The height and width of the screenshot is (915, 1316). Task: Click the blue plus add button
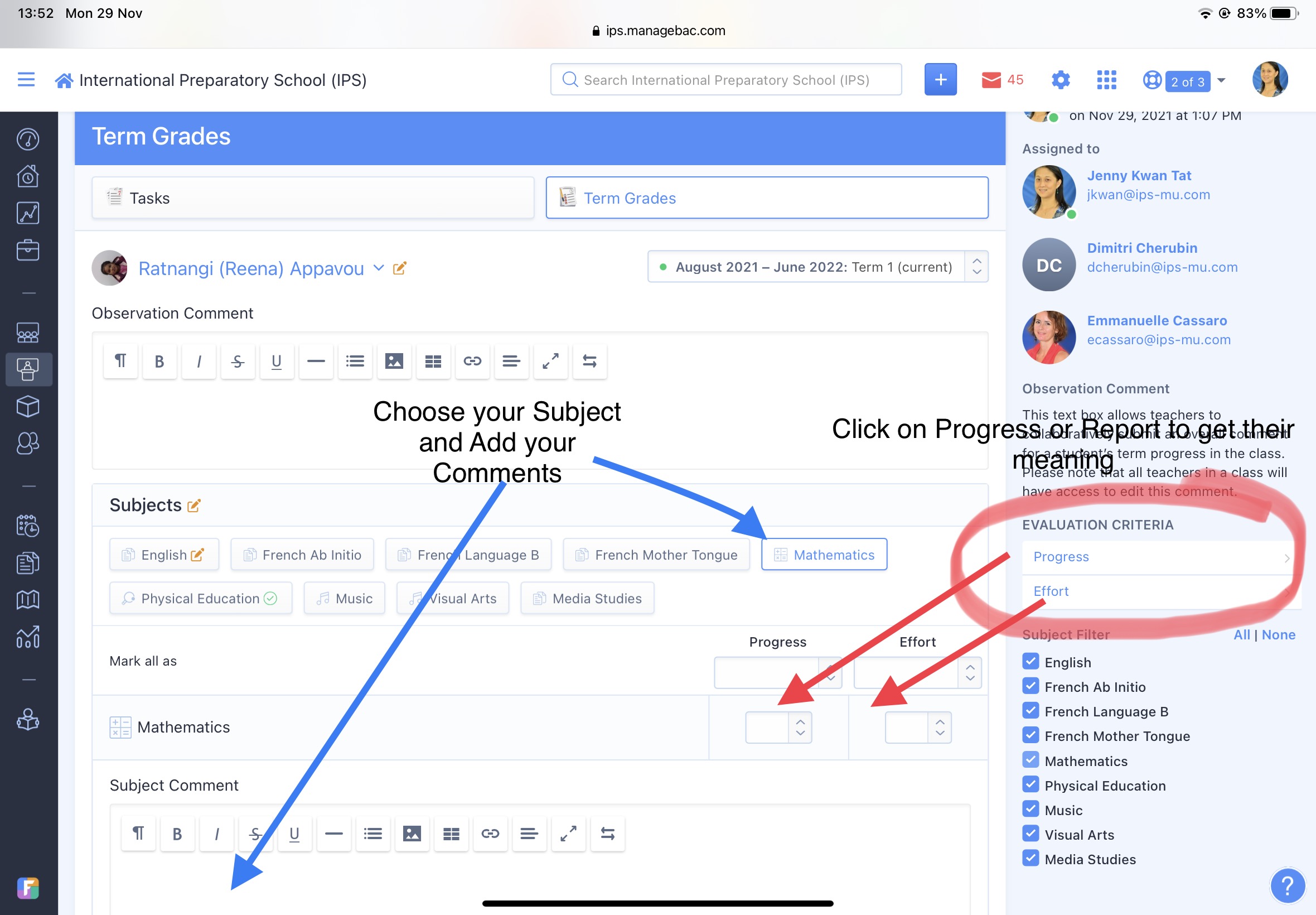[x=940, y=80]
